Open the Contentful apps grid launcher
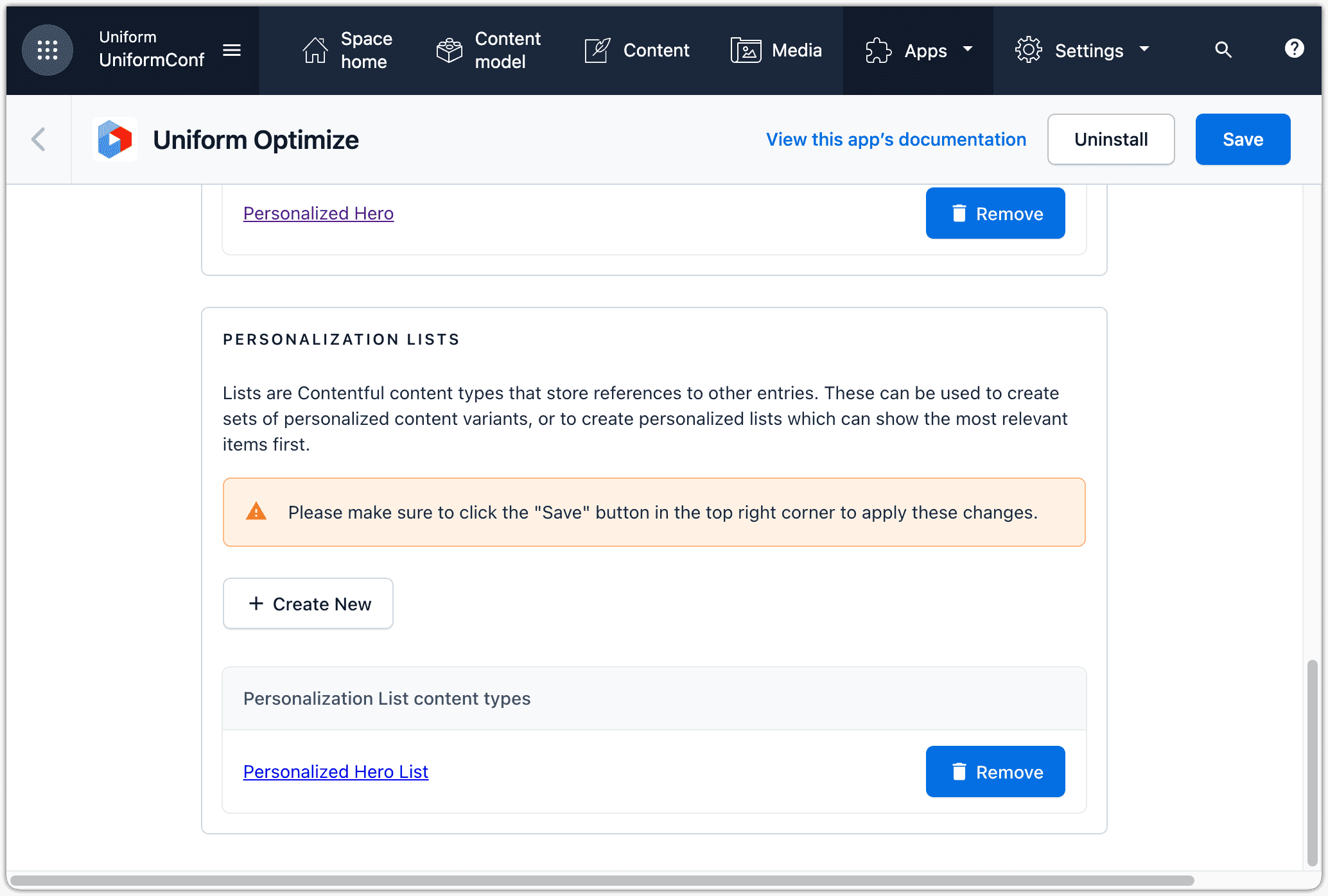Screen dimensions: 1328x896 pos(47,50)
